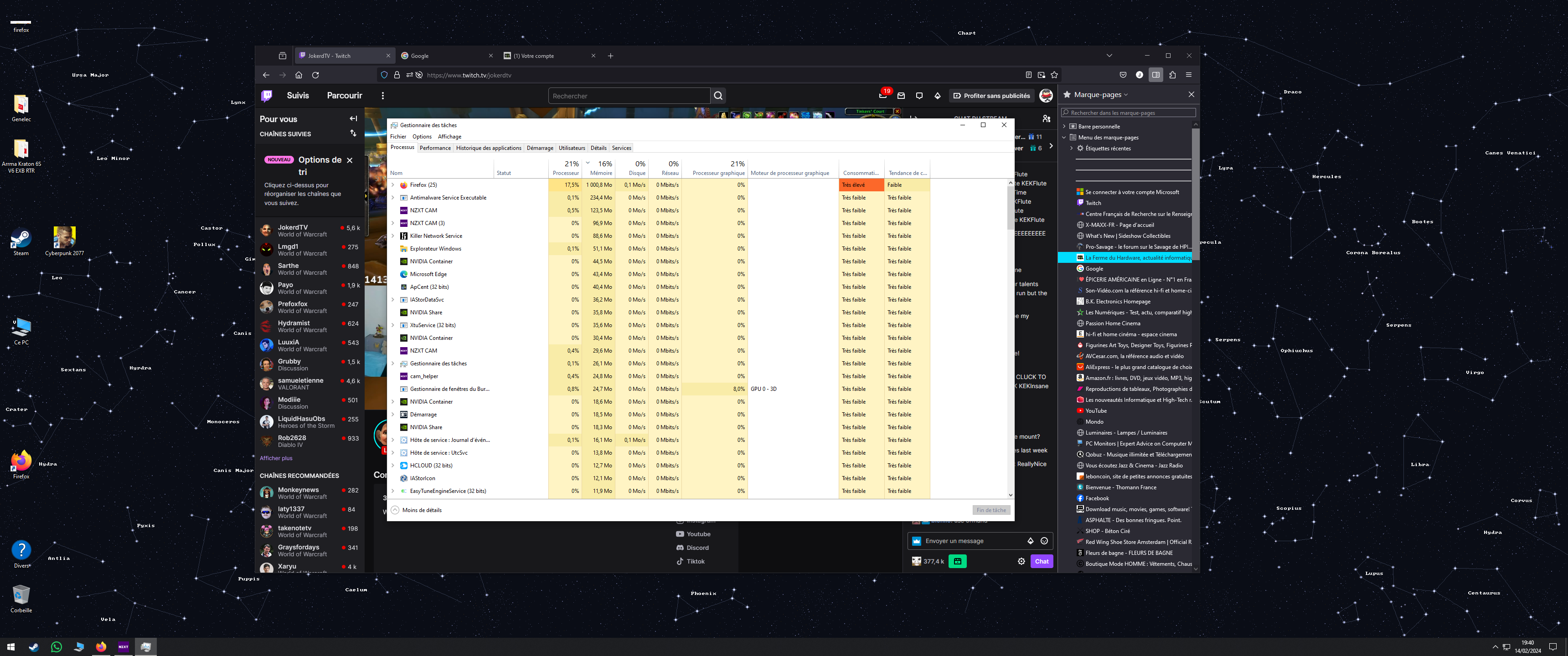The height and width of the screenshot is (656, 1568).
Task: Expand Barre personnelle bookmarks folder
Action: 1064,127
